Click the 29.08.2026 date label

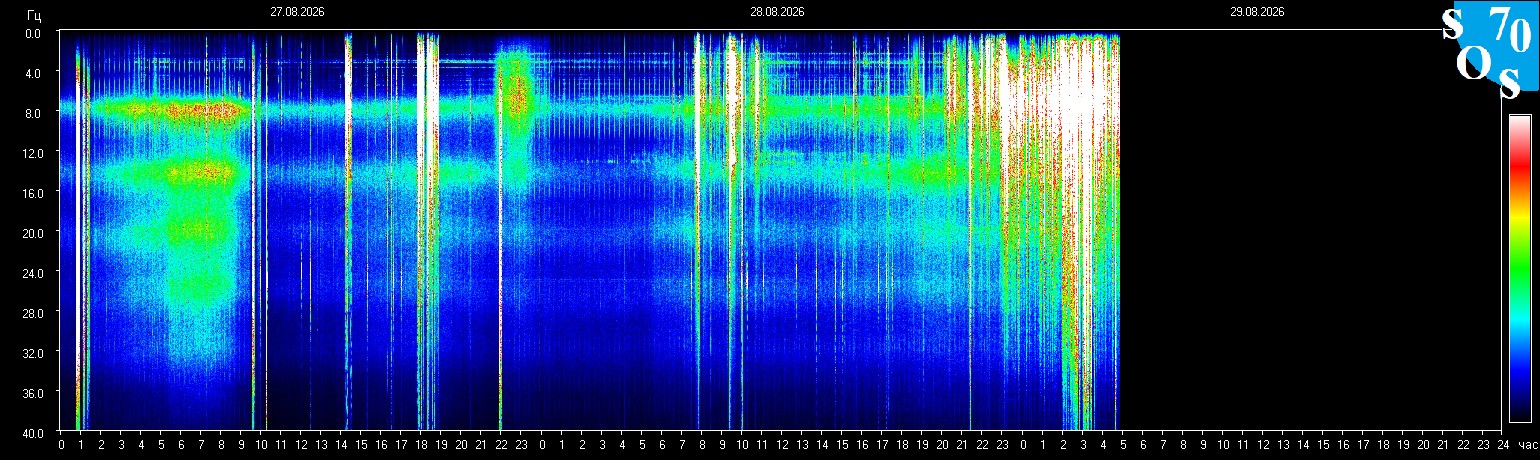point(1257,12)
